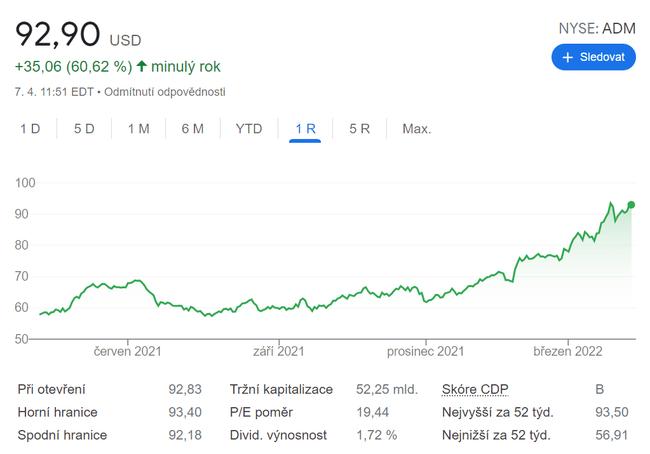The height and width of the screenshot is (454, 650).
Task: Click the P/E poměr label
Action: click(x=262, y=412)
